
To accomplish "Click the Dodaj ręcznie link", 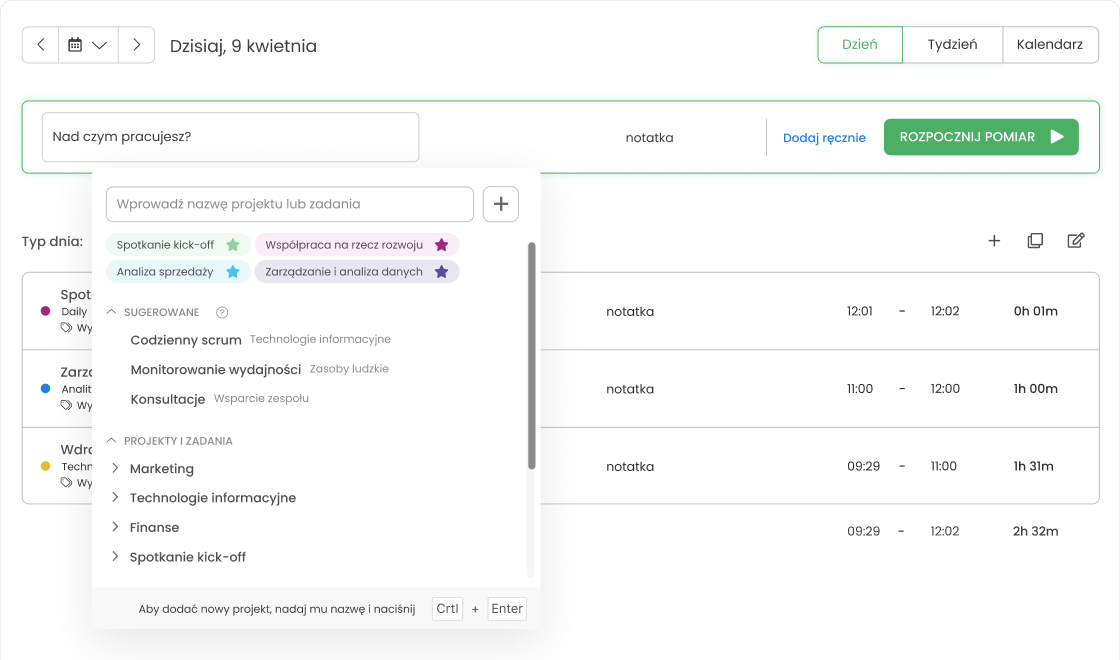I will [824, 138].
